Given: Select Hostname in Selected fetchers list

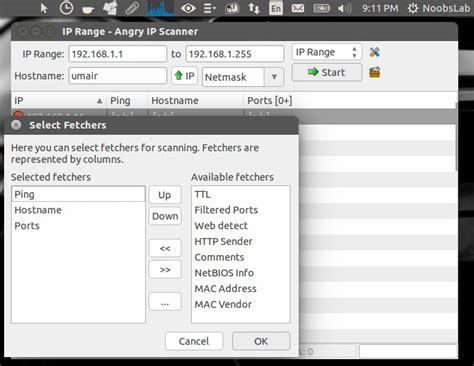Looking at the screenshot, I should [x=78, y=210].
